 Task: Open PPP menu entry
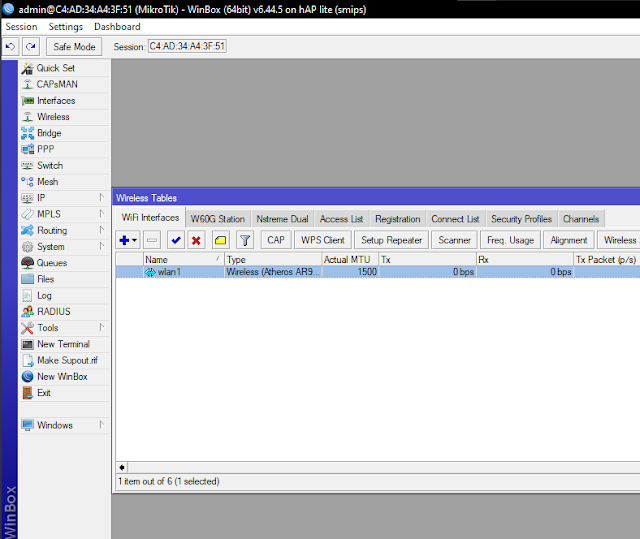(64, 149)
